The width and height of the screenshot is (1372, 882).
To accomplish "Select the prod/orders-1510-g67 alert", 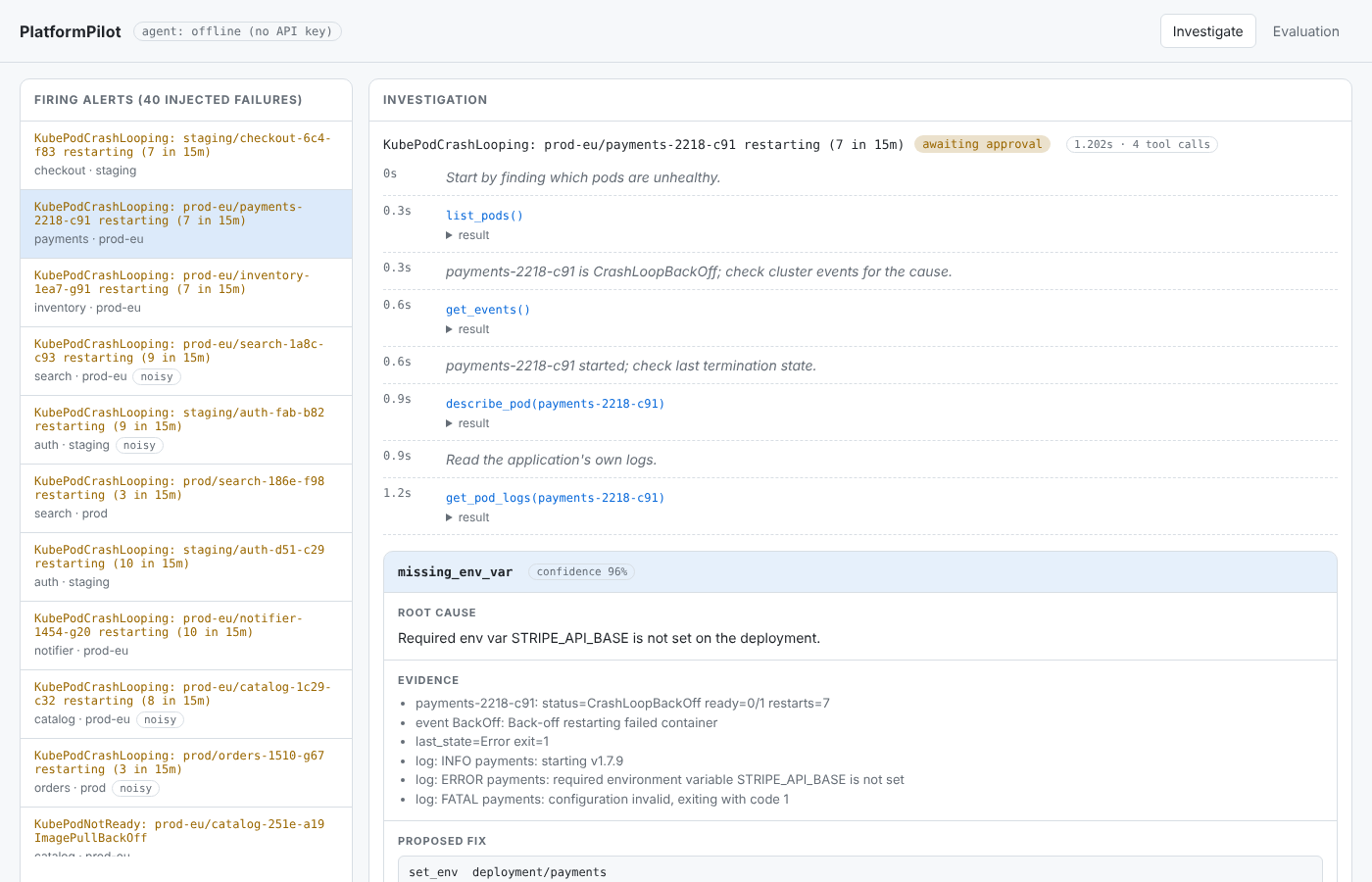I will pos(186,772).
